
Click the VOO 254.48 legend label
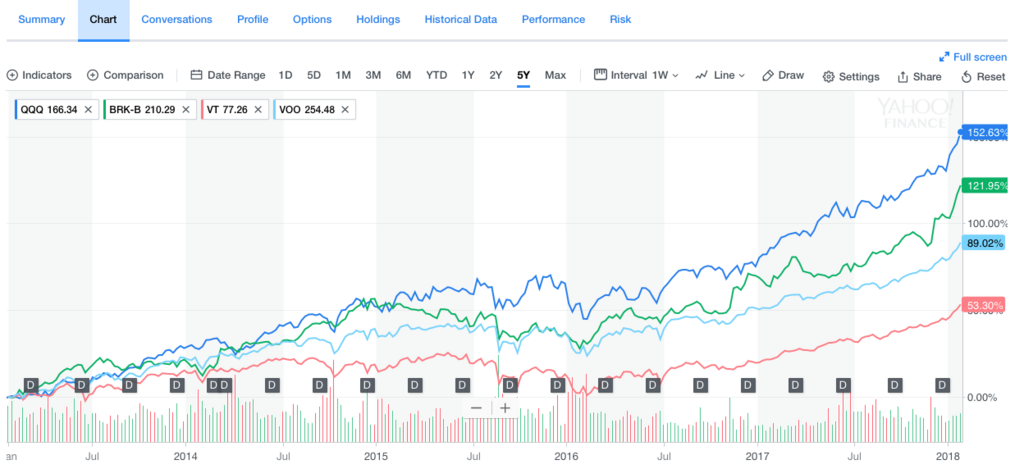coord(307,109)
